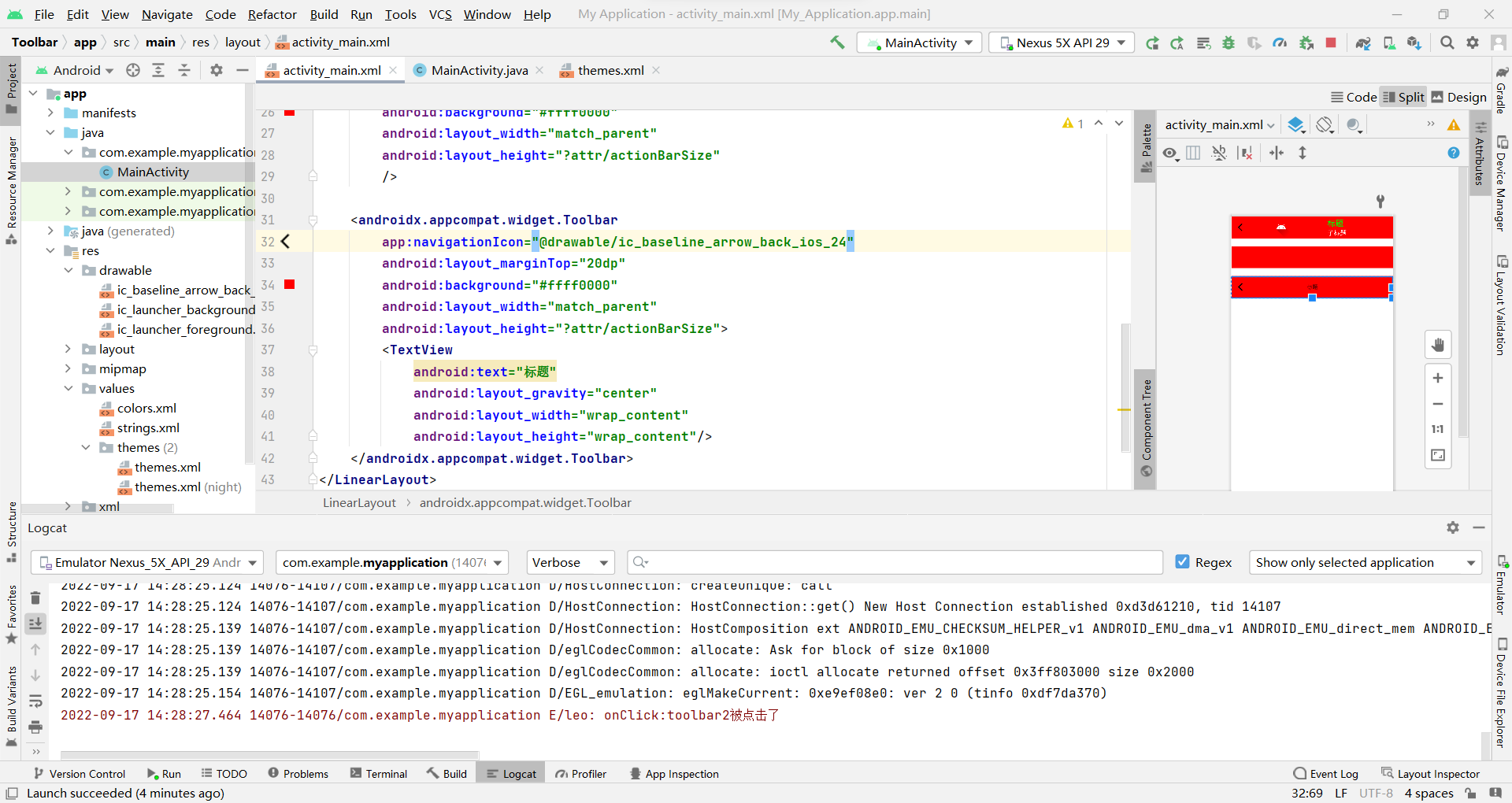Click the 1:1 zoom control in design preview
1512x803 pixels.
(1436, 429)
